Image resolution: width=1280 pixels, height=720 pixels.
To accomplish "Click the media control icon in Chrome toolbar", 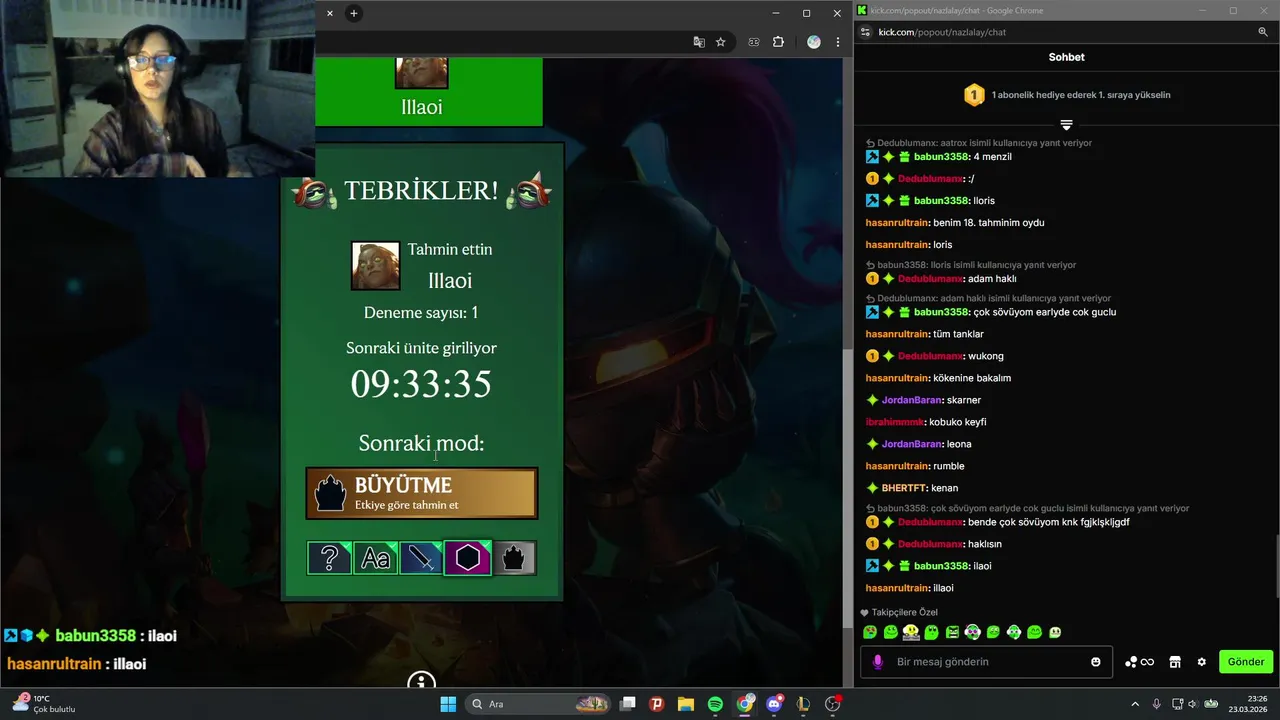I will tap(754, 42).
